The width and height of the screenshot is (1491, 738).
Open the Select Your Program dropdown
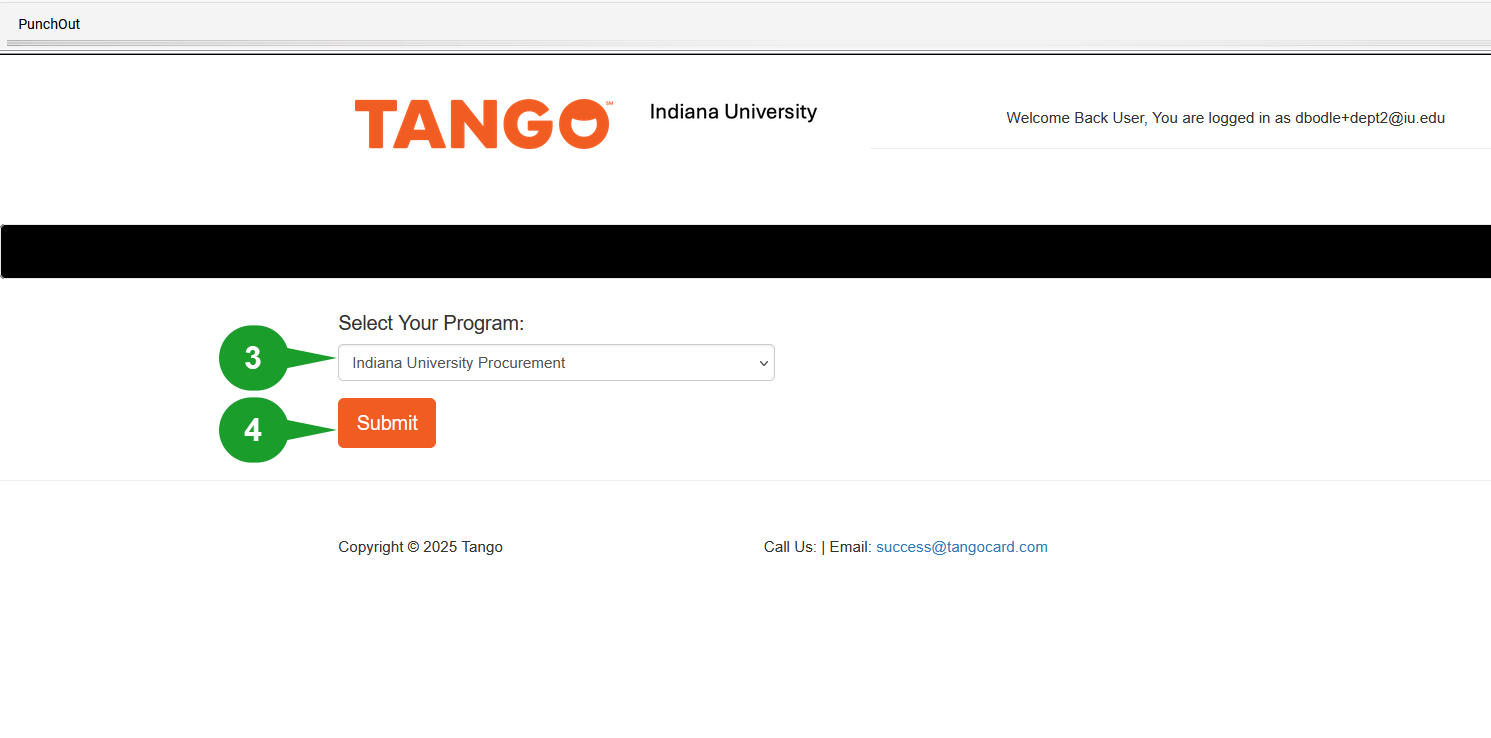point(556,362)
